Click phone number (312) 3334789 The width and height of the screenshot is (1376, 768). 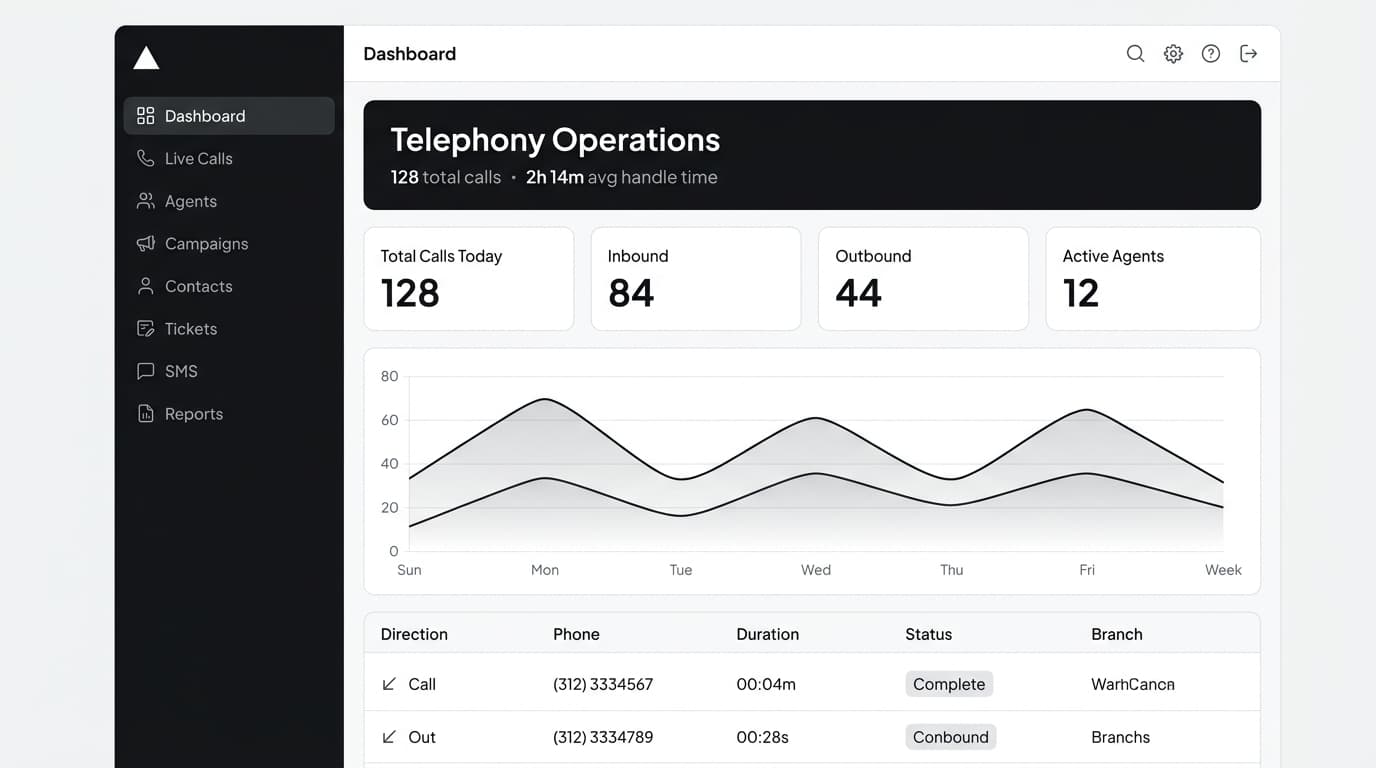603,737
